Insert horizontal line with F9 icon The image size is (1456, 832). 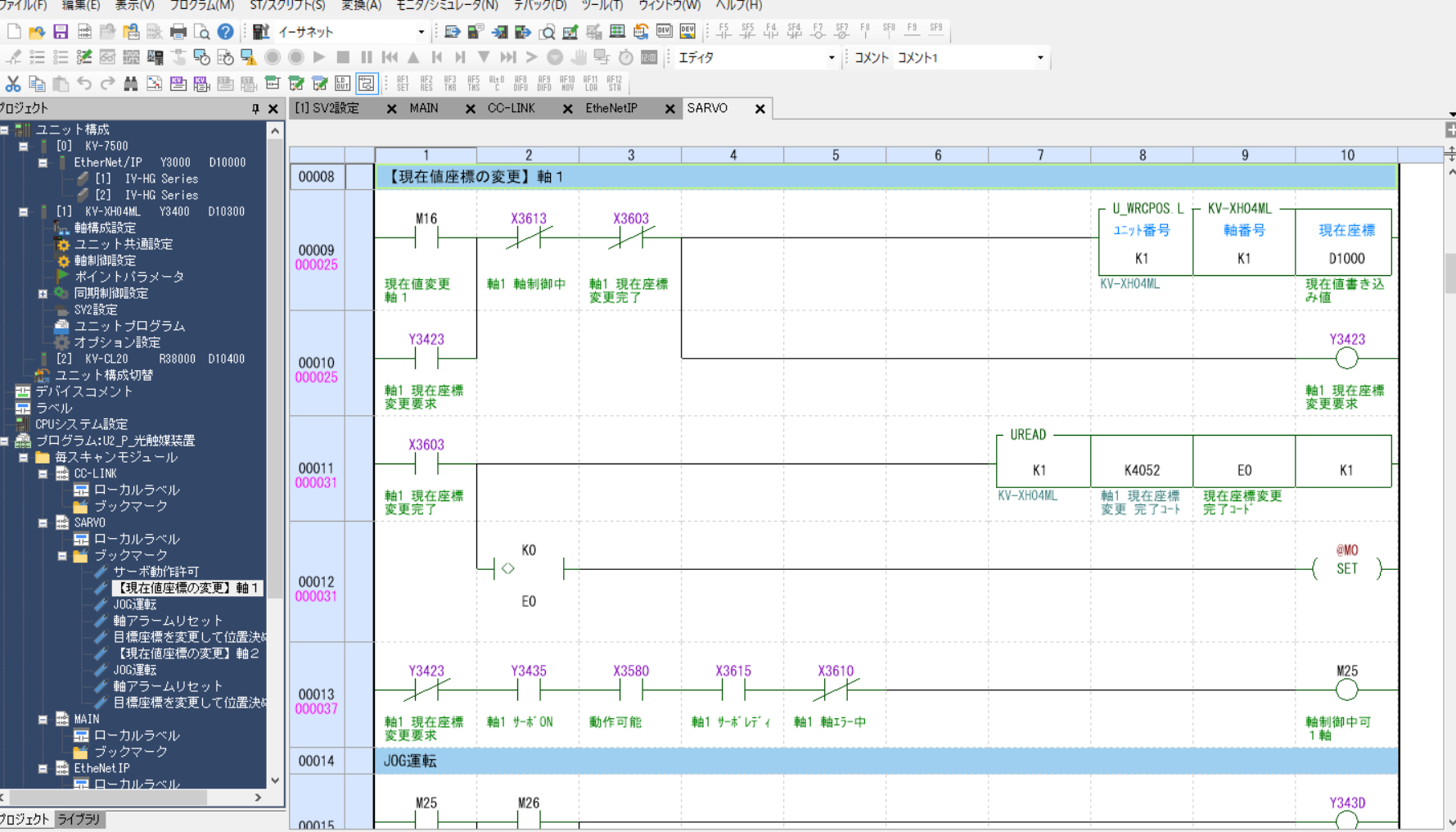pyautogui.click(x=913, y=31)
